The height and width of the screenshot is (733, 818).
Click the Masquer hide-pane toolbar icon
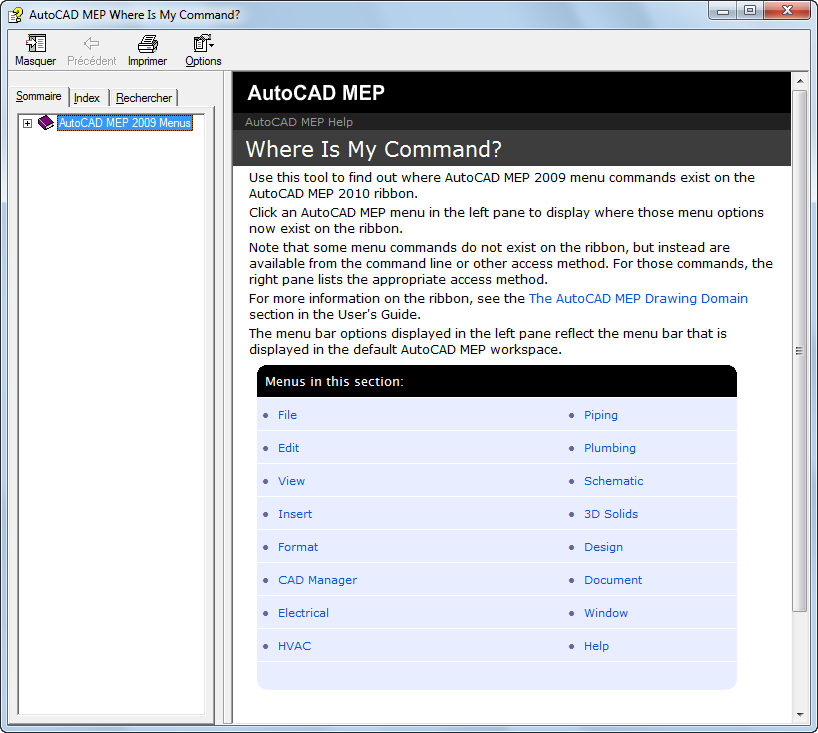tap(35, 43)
